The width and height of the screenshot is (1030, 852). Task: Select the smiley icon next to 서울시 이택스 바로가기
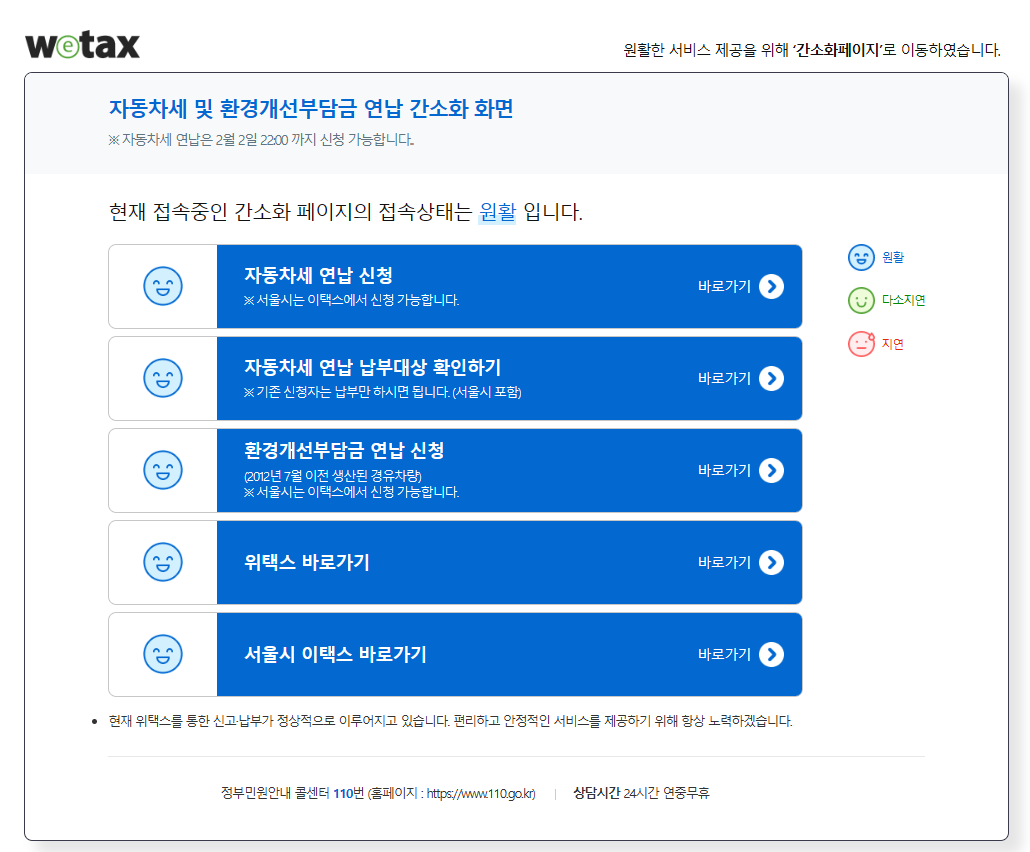163,654
